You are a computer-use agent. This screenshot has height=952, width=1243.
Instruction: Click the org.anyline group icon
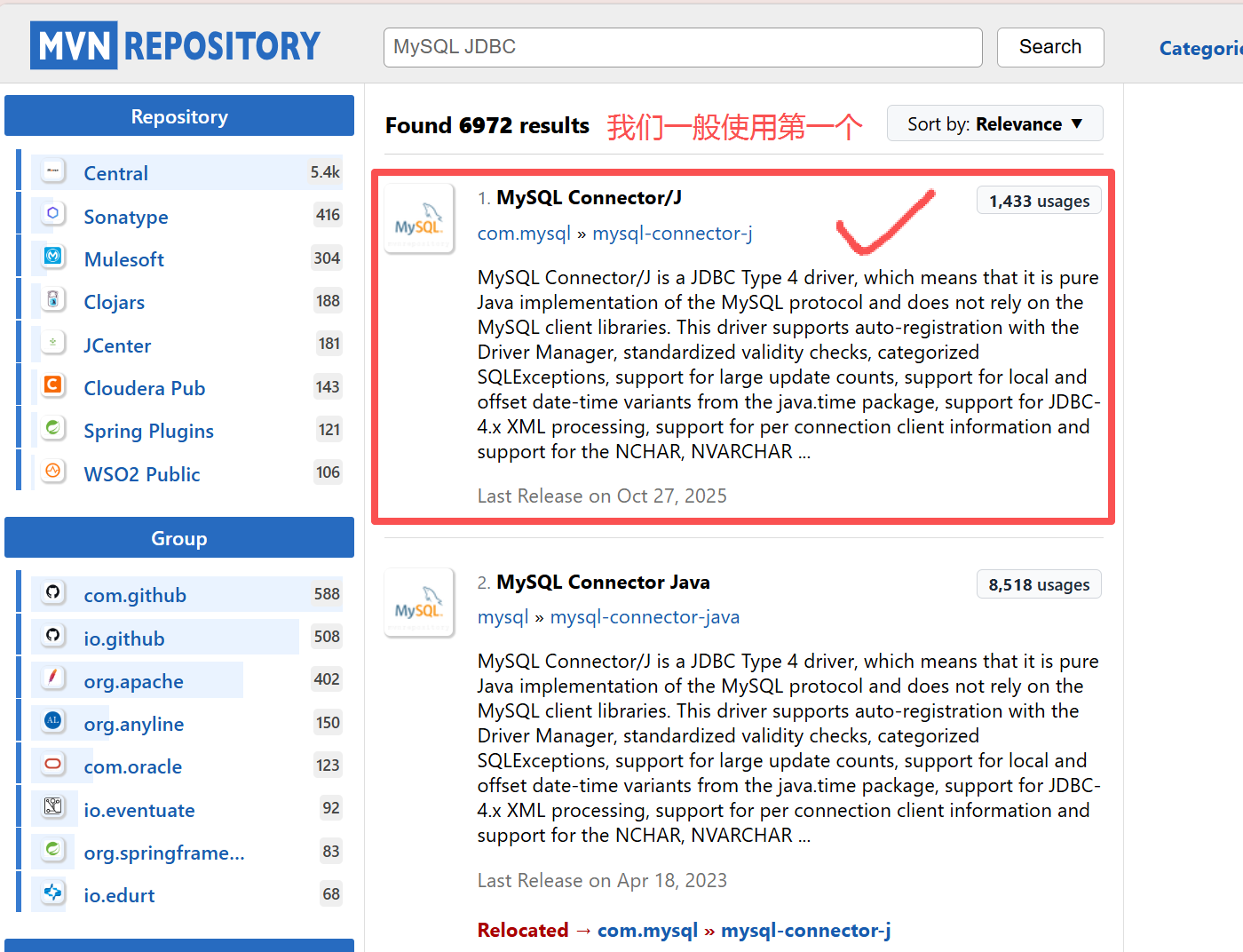tap(53, 720)
